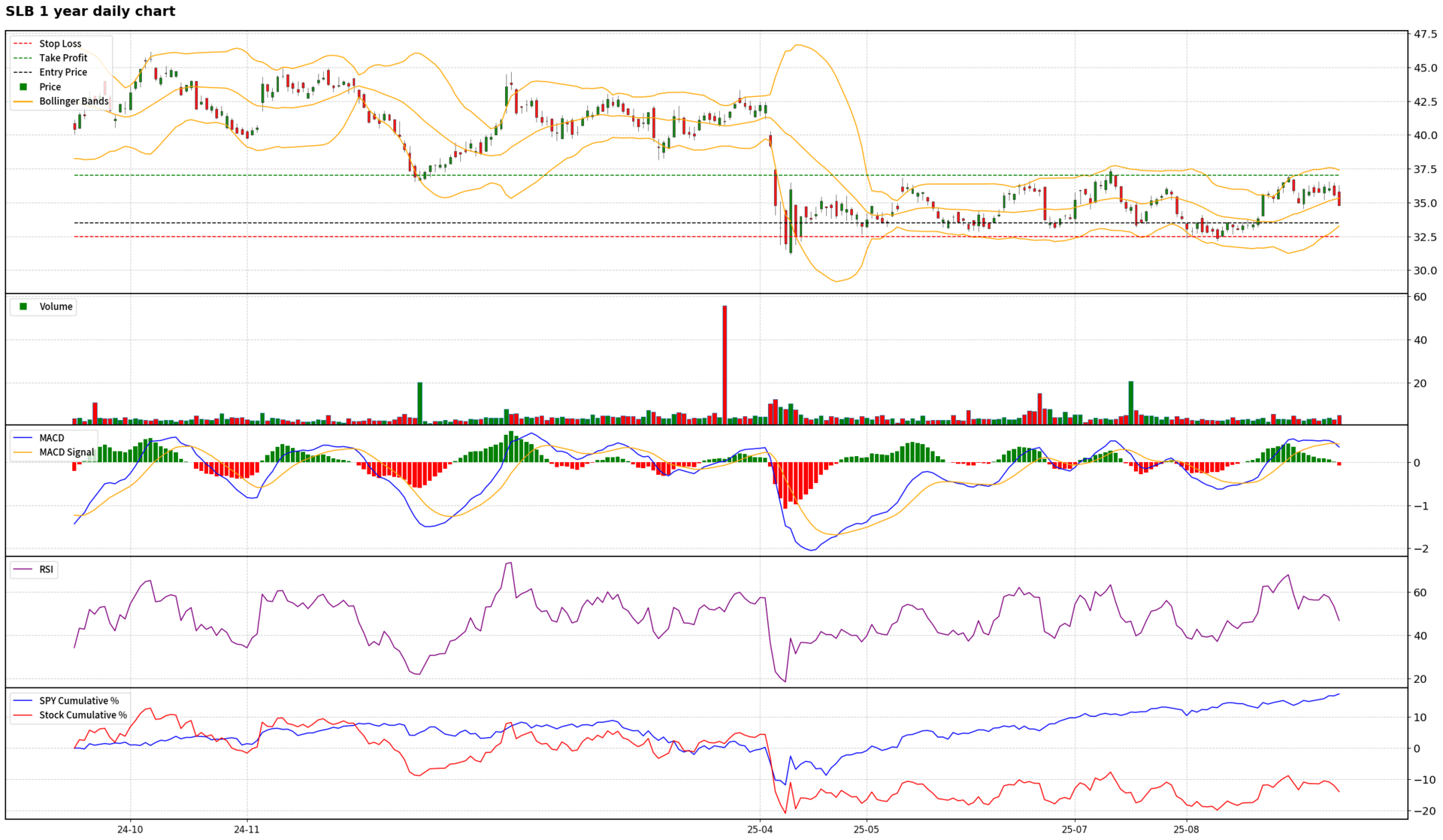Click the 24-11 date axis label
Viewport: 1443px width, 840px height.
tap(247, 829)
